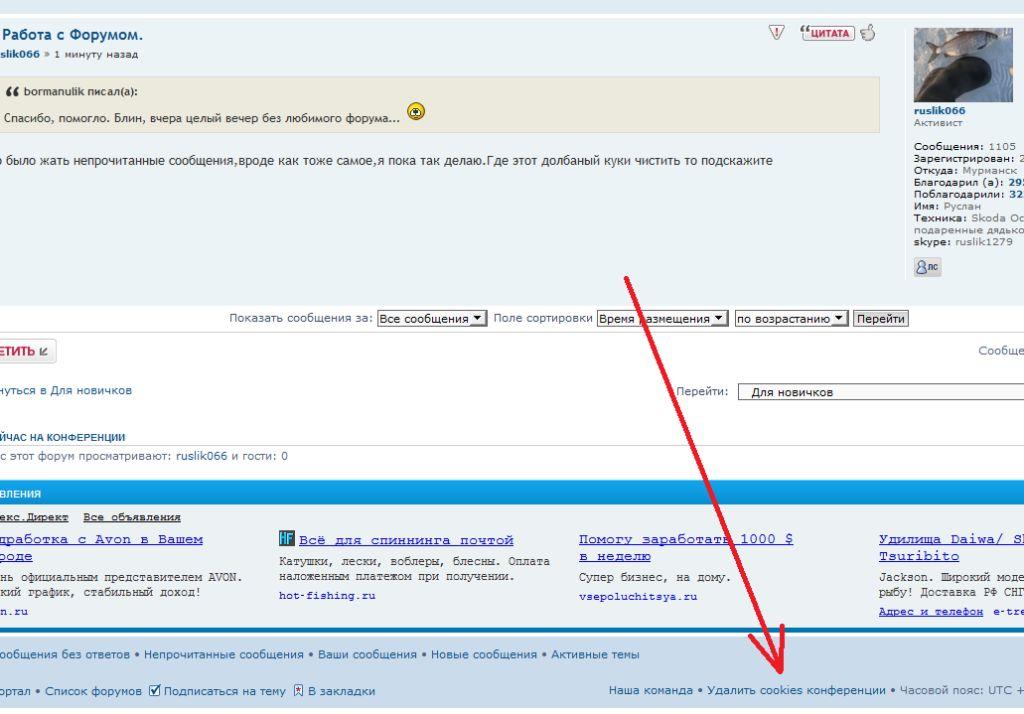Image resolution: width=1024 pixels, height=714 pixels.
Task: Open ruslik066 username profile link
Action: [x=939, y=111]
